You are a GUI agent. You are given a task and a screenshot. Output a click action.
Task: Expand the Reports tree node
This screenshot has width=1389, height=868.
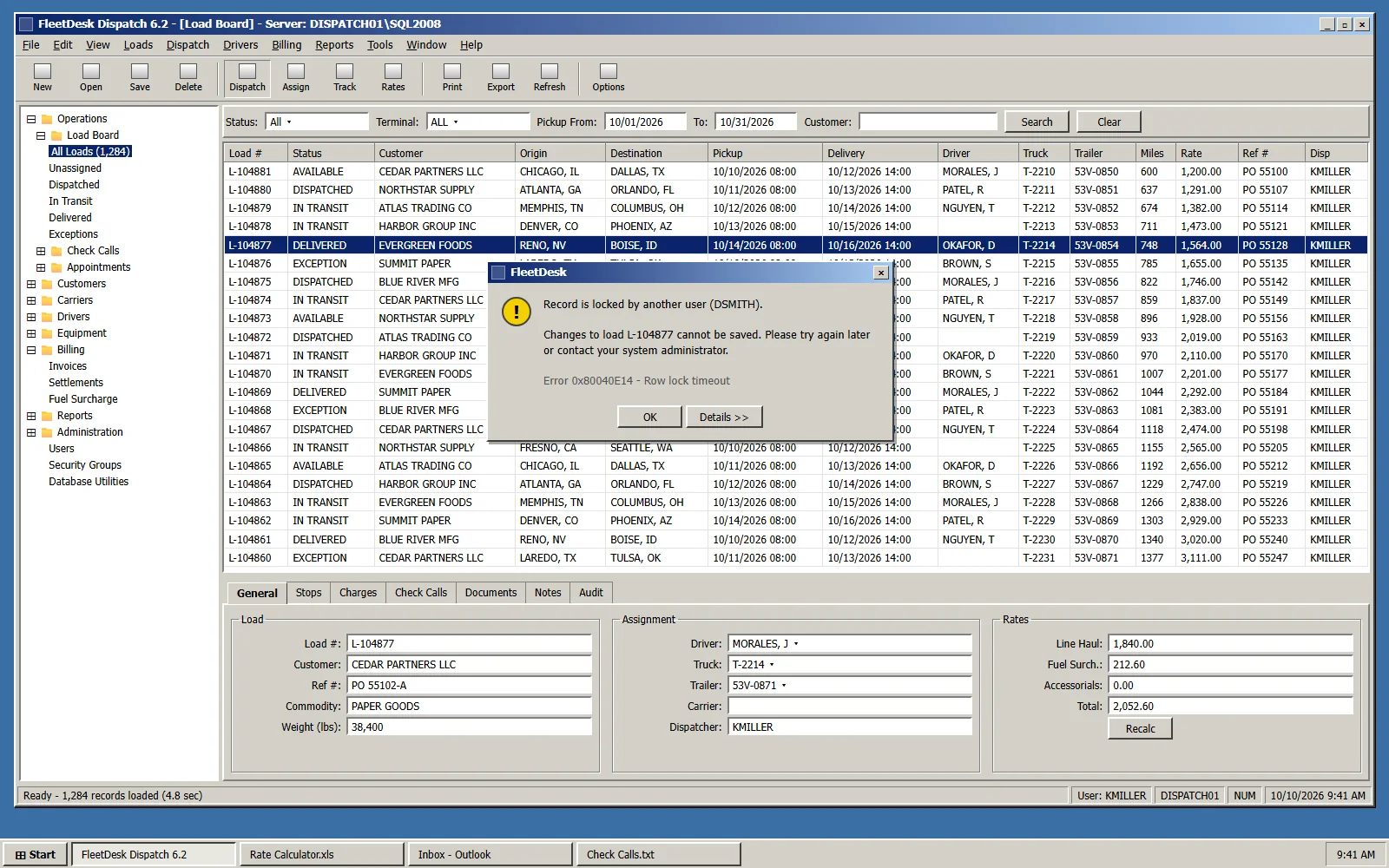[x=31, y=416]
